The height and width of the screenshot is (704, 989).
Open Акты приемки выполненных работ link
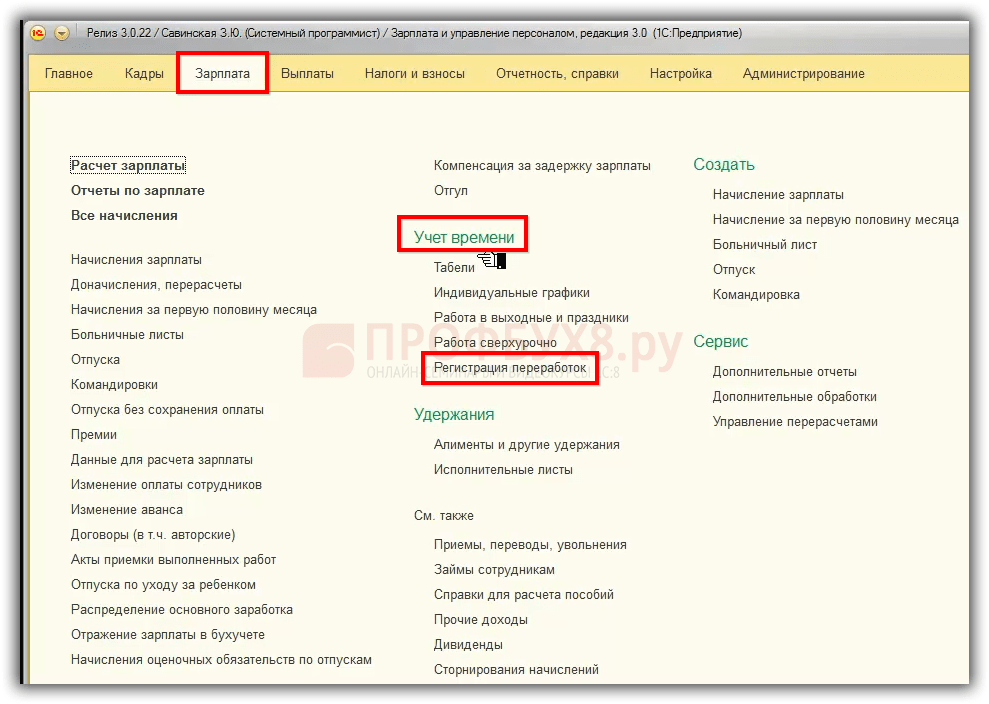(x=173, y=560)
